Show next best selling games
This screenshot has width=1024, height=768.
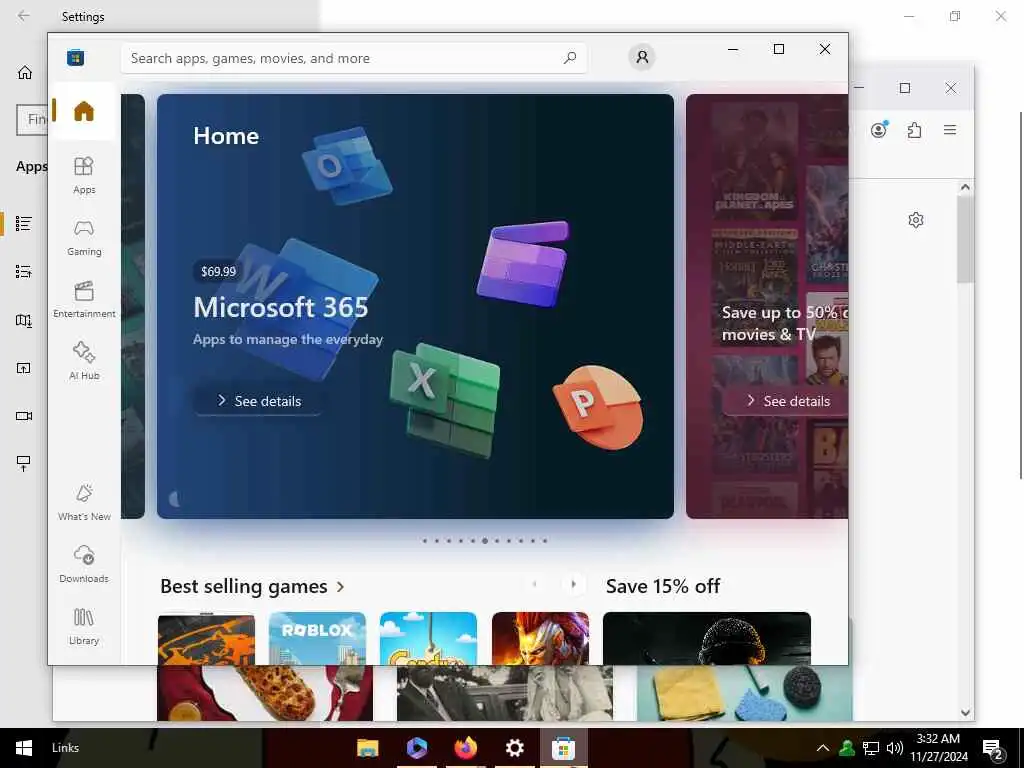point(573,584)
